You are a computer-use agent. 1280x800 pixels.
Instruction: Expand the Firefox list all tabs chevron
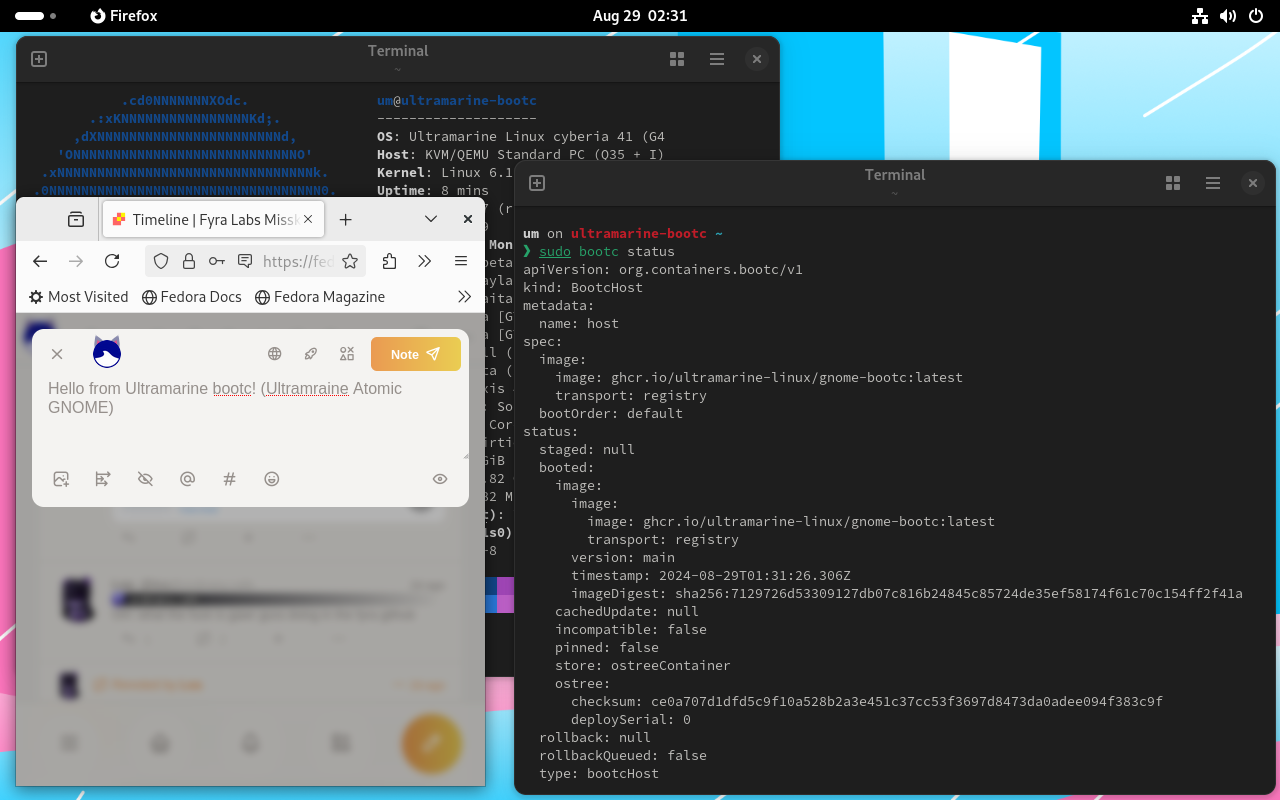(431, 219)
